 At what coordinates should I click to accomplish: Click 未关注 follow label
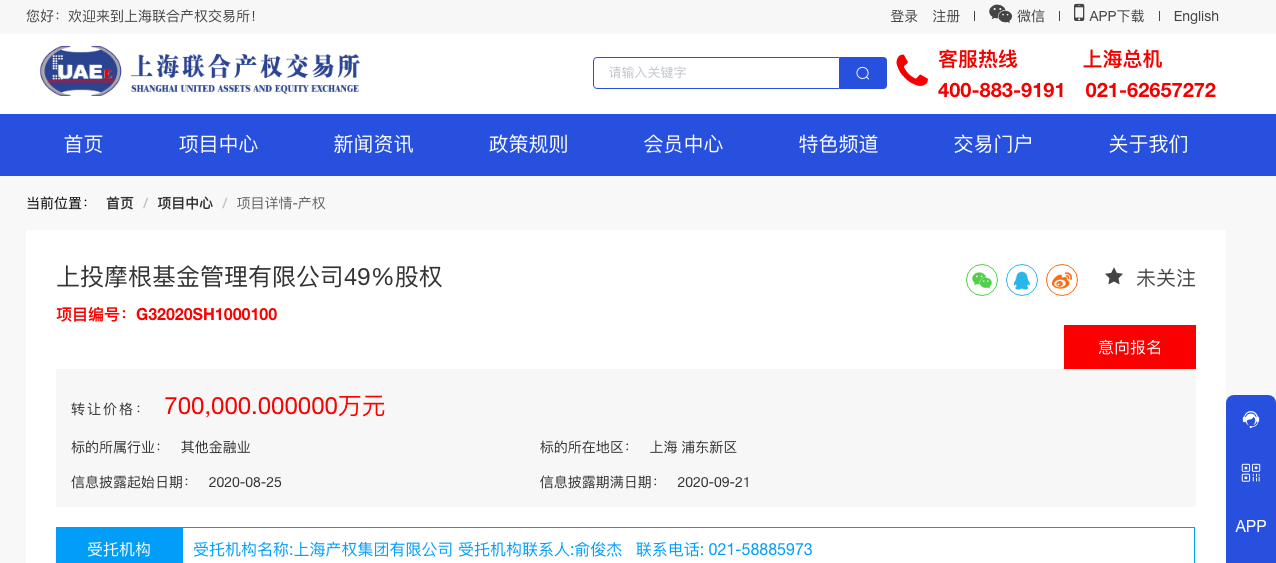(x=1166, y=278)
